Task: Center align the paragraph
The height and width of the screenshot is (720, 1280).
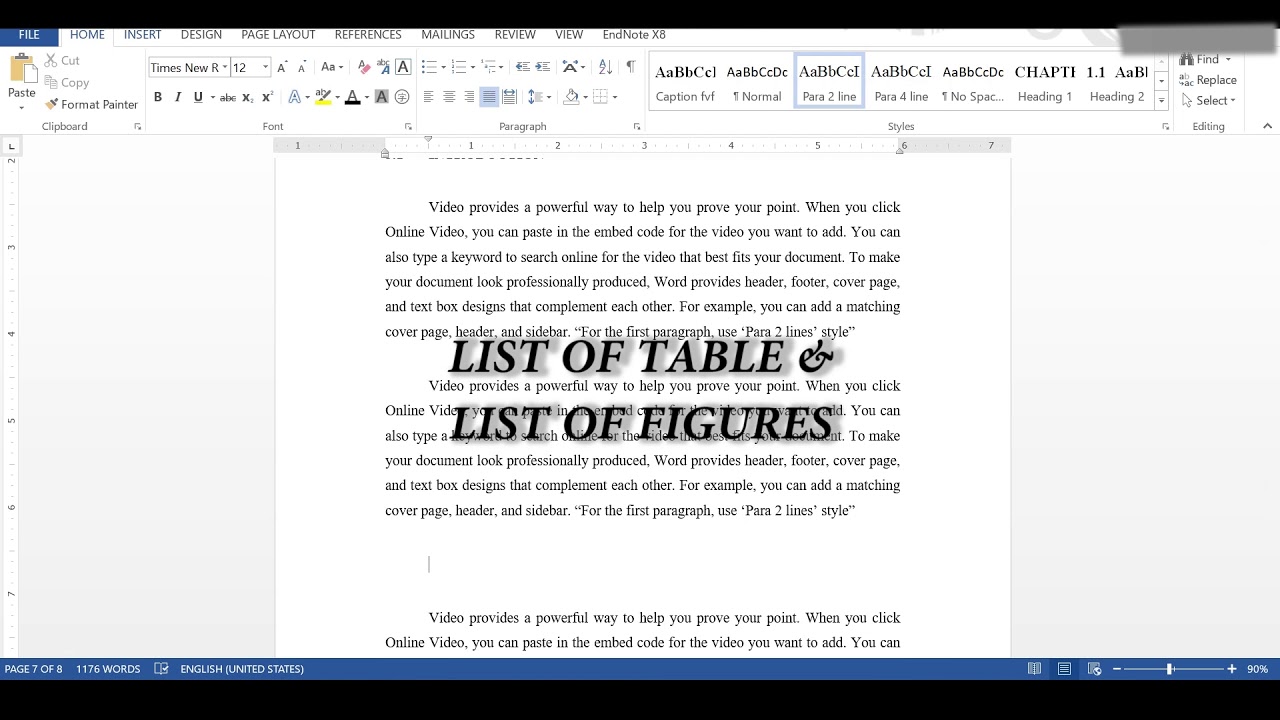Action: (449, 97)
